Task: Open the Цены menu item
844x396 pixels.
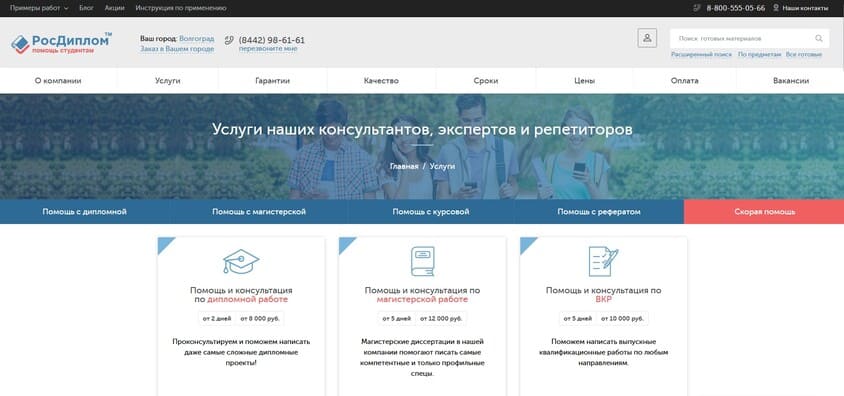Action: click(585, 81)
